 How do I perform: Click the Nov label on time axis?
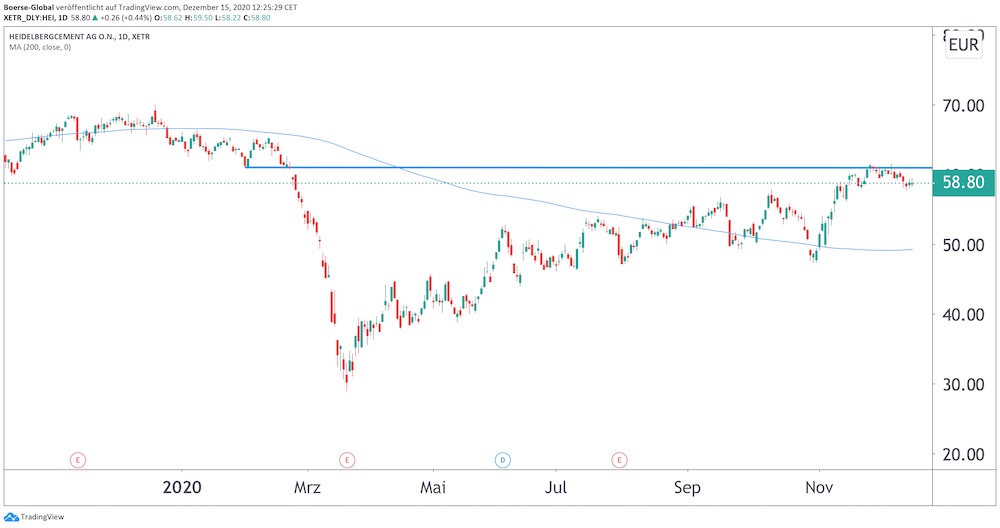[819, 488]
